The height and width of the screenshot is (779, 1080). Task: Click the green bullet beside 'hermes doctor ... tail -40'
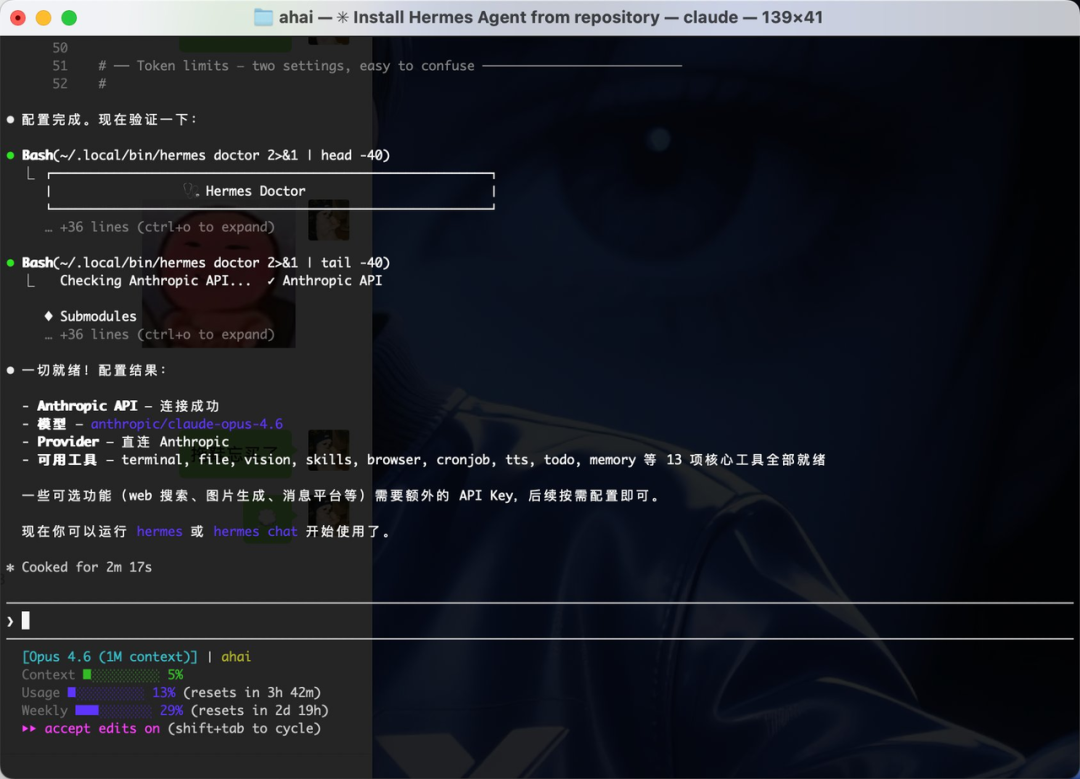click(x=10, y=263)
